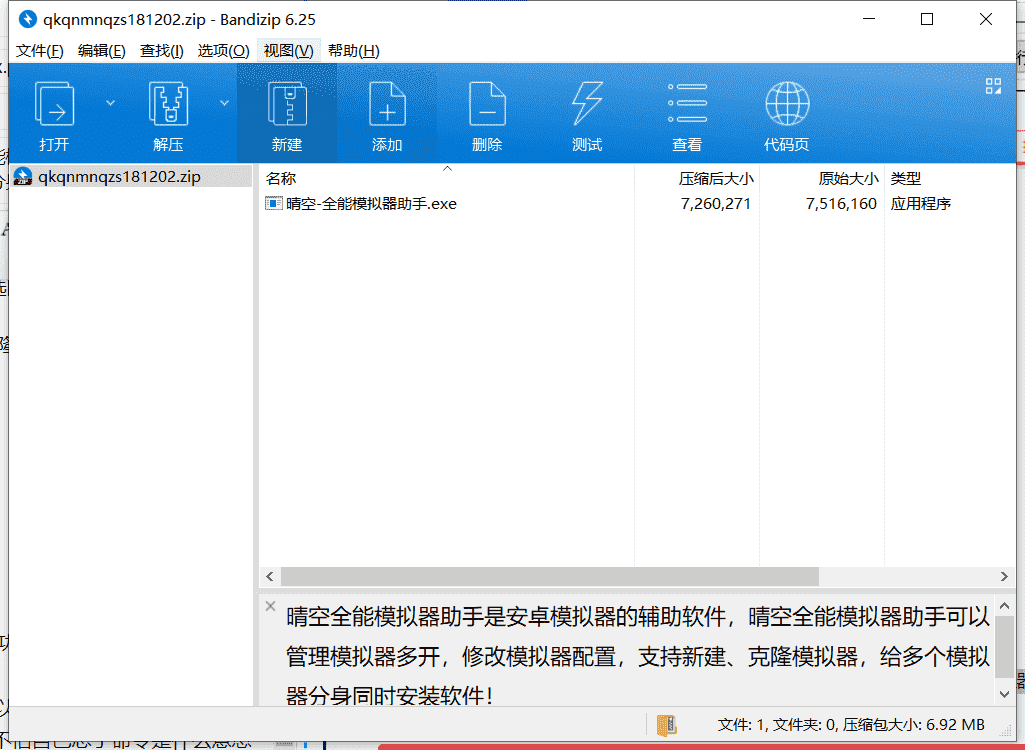Click the archive icon in status bar
The height and width of the screenshot is (750, 1025).
pos(666,725)
